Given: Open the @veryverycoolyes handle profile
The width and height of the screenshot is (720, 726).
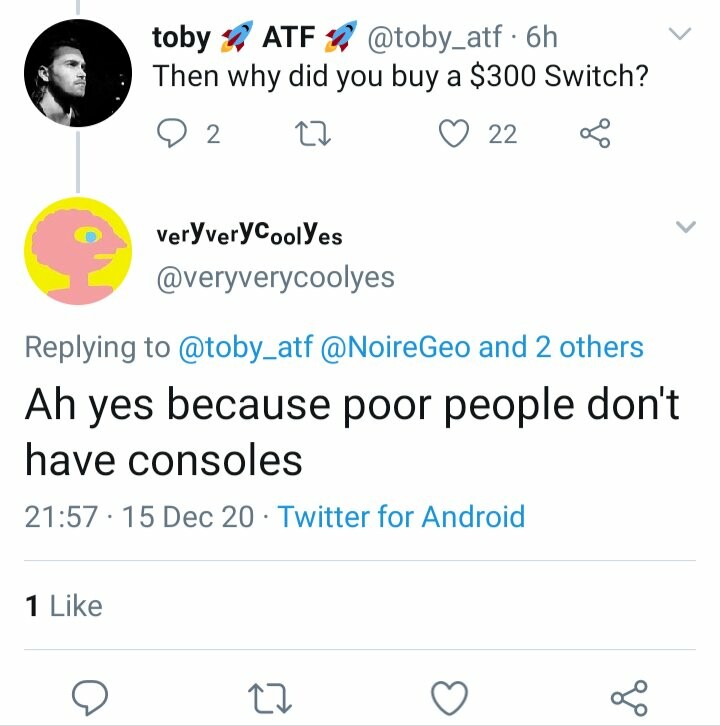Looking at the screenshot, I should pos(274,277).
